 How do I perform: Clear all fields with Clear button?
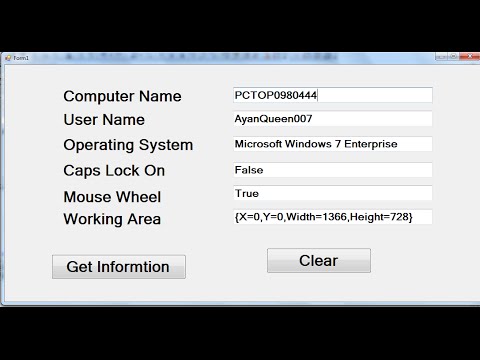tap(319, 260)
